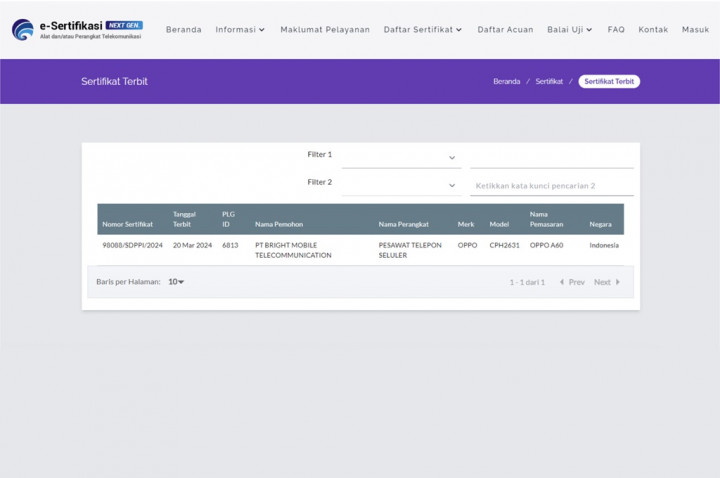Expand the Balai Uji dropdown
The image size is (720, 478).
click(569, 30)
